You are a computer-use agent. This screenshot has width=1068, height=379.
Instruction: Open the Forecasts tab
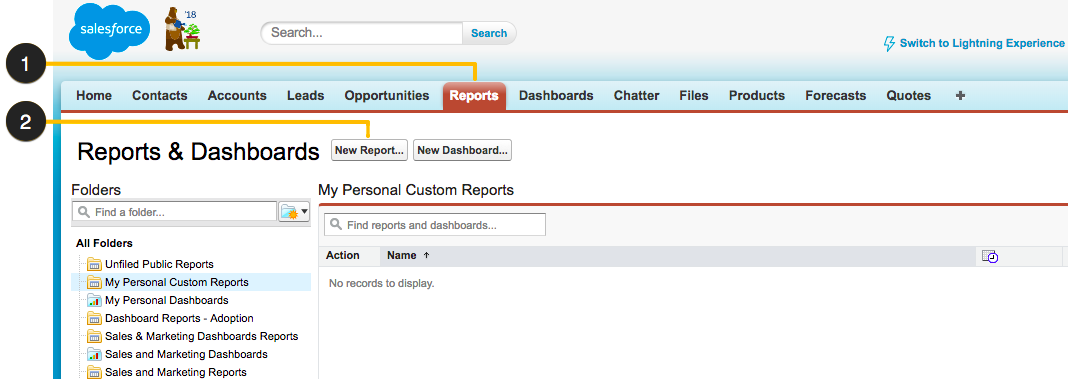click(836, 96)
